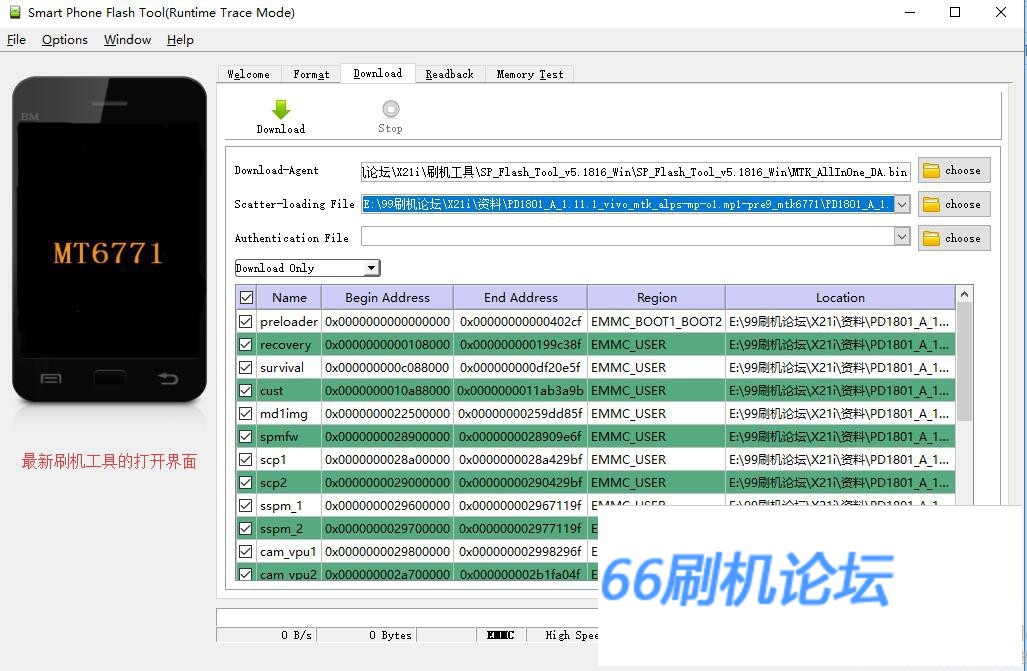Click the partition table vertical scrollbar thumb
The height and width of the screenshot is (671, 1027).
pos(964,362)
